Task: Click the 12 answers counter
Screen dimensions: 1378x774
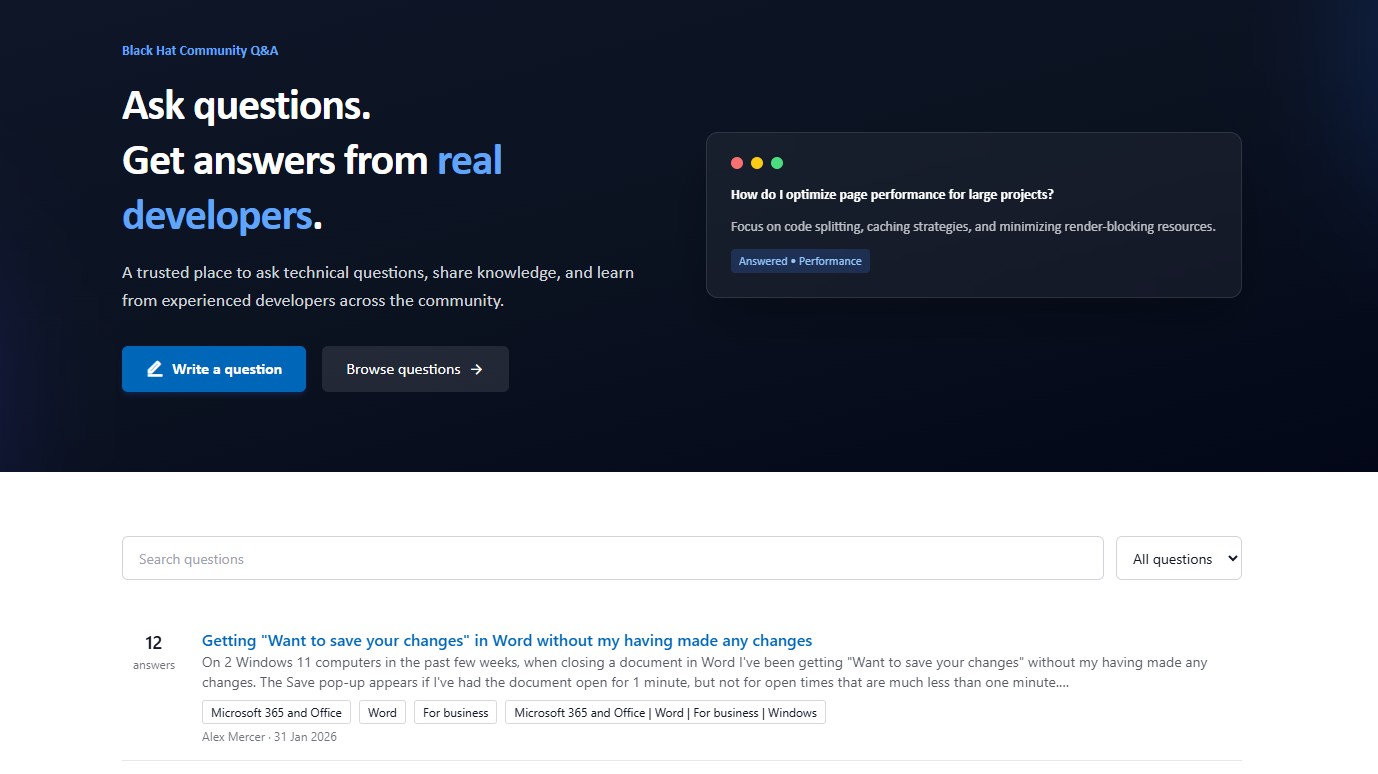Action: (x=152, y=643)
